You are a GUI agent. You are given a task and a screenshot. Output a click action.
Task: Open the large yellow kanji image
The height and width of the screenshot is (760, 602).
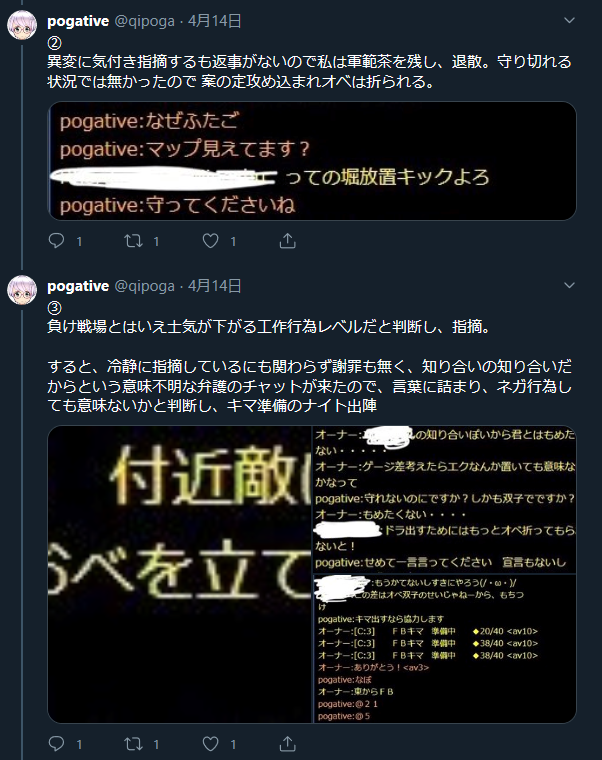(179, 574)
